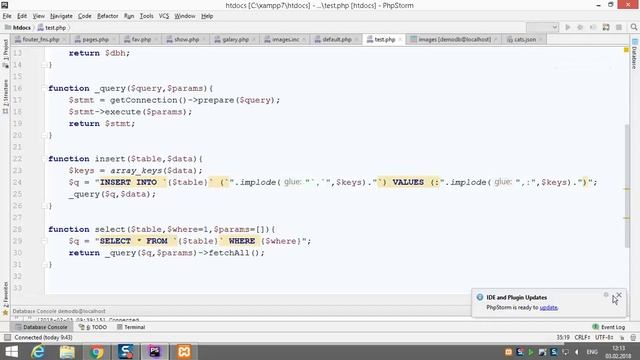The width and height of the screenshot is (640, 360).
Task: Close the test.php editor tab
Action: [x=400, y=40]
